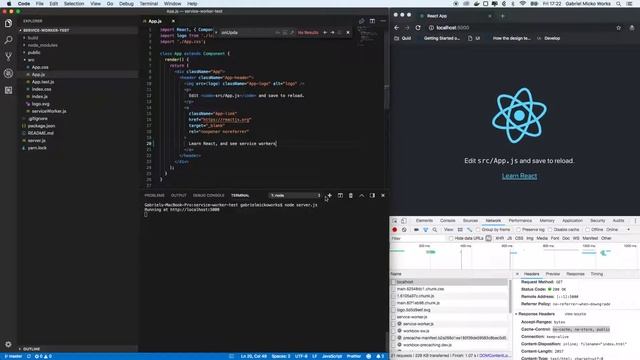Maximize the panel with the chevron-up icon
The image size is (640, 360).
click(x=362, y=196)
